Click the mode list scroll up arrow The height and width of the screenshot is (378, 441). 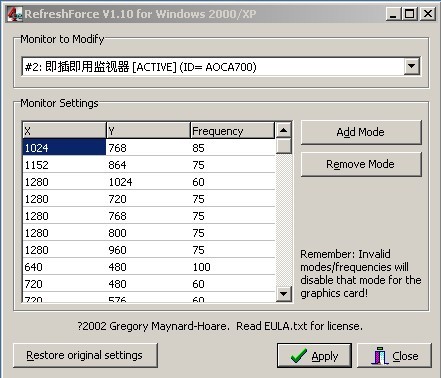click(284, 130)
